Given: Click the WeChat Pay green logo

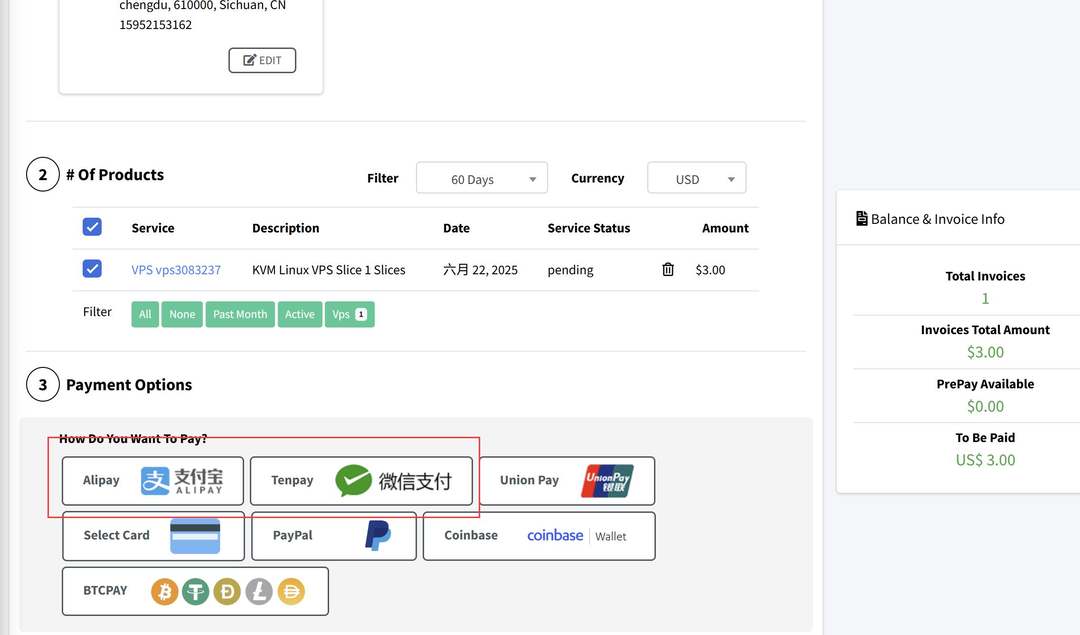Looking at the screenshot, I should pos(353,481).
